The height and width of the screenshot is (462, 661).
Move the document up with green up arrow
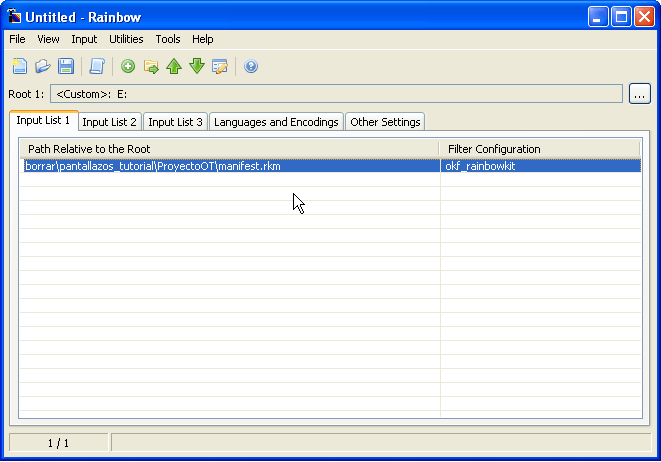[174, 67]
